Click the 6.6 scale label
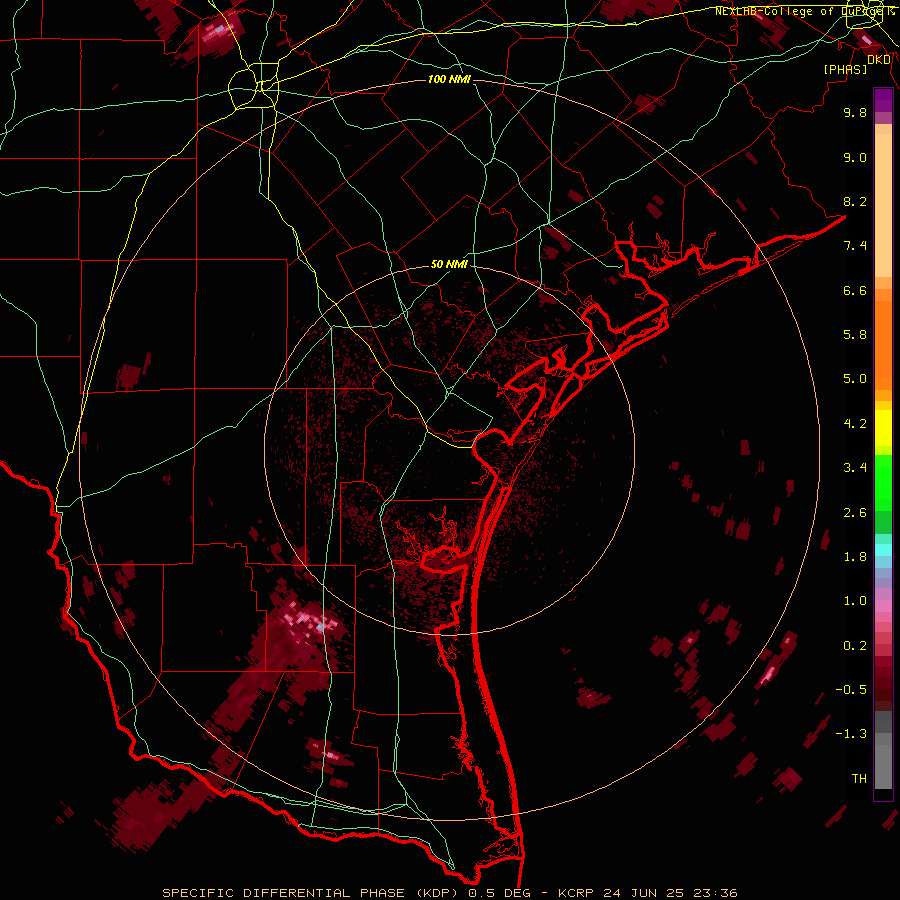The height and width of the screenshot is (900, 900). (x=855, y=290)
